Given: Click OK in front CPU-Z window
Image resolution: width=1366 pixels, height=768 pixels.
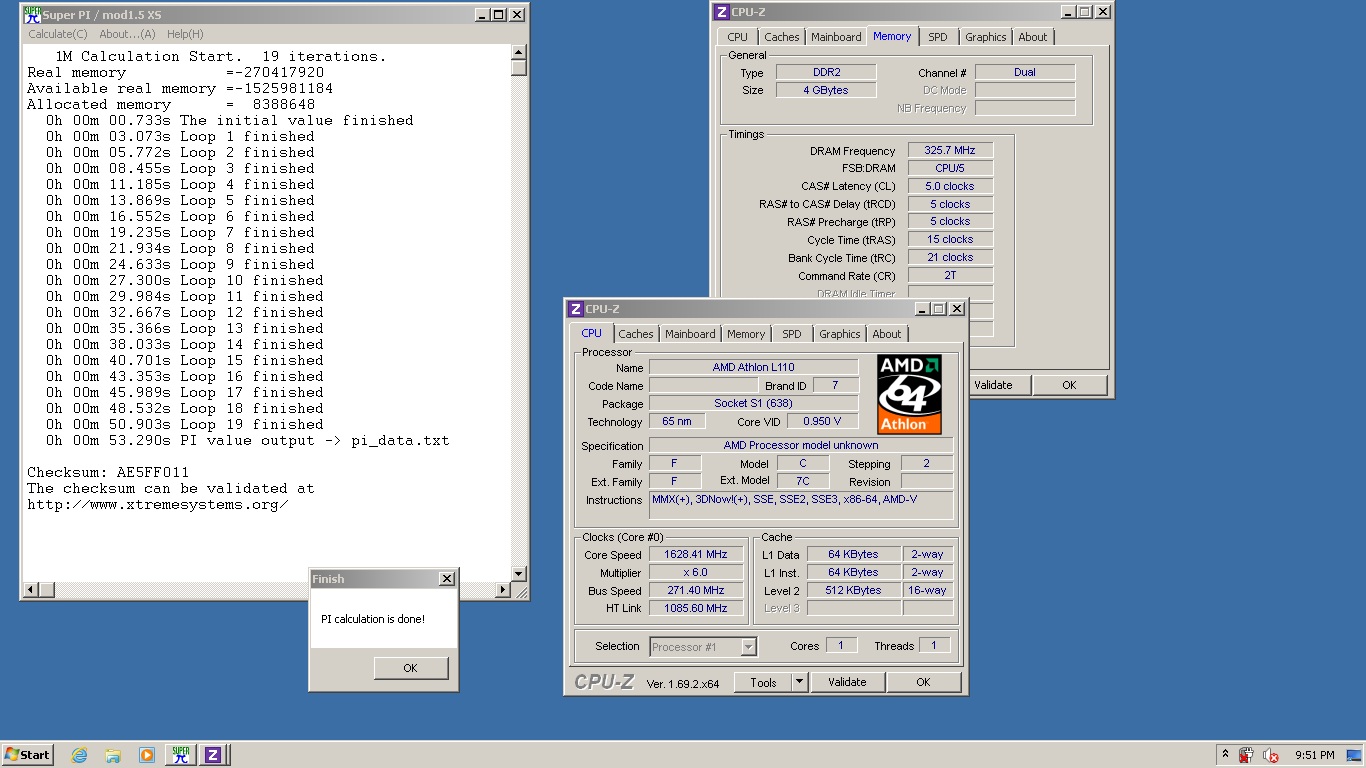Looking at the screenshot, I should (x=923, y=682).
